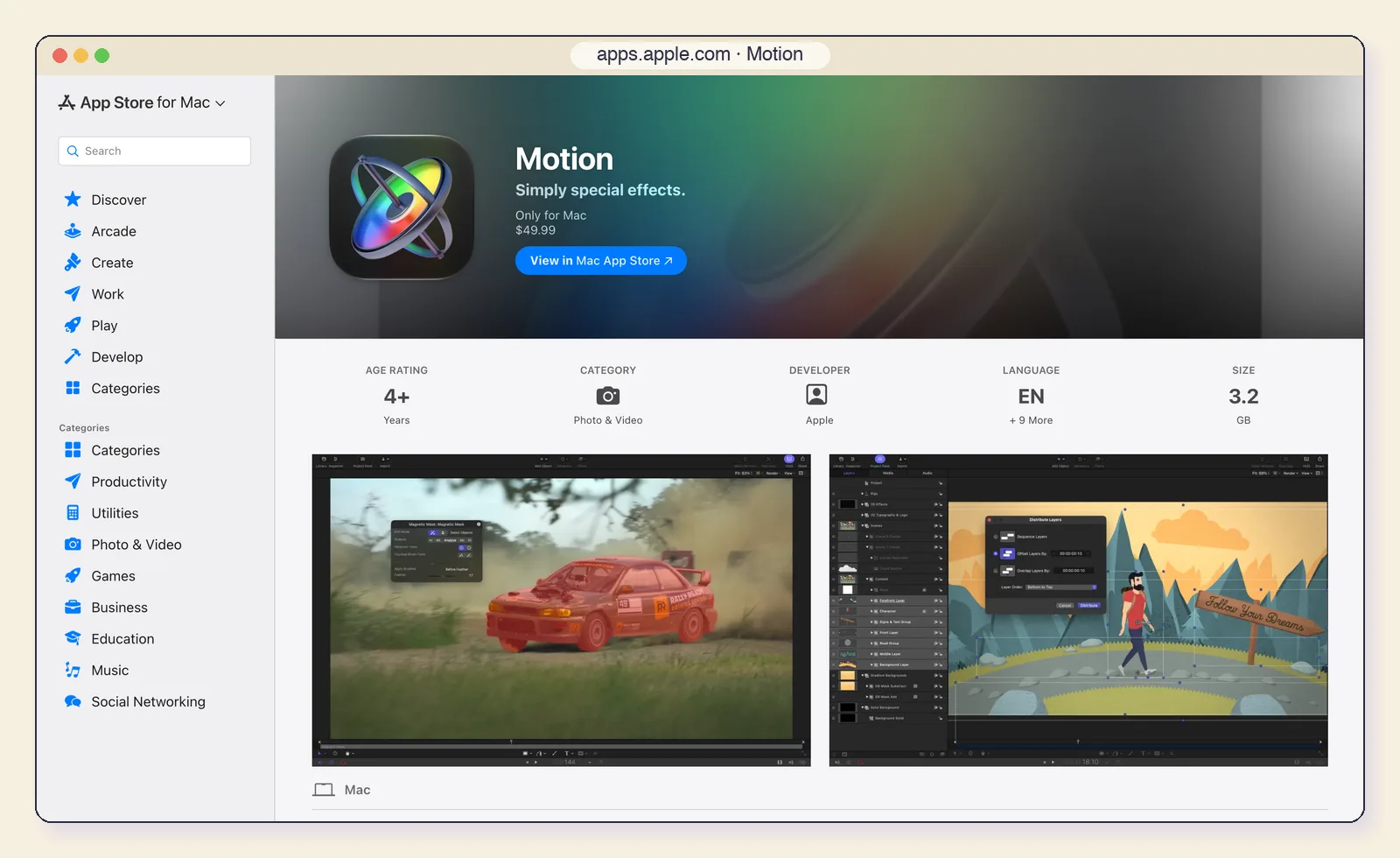
Task: Go to Arcade in the sidebar
Action: point(114,231)
